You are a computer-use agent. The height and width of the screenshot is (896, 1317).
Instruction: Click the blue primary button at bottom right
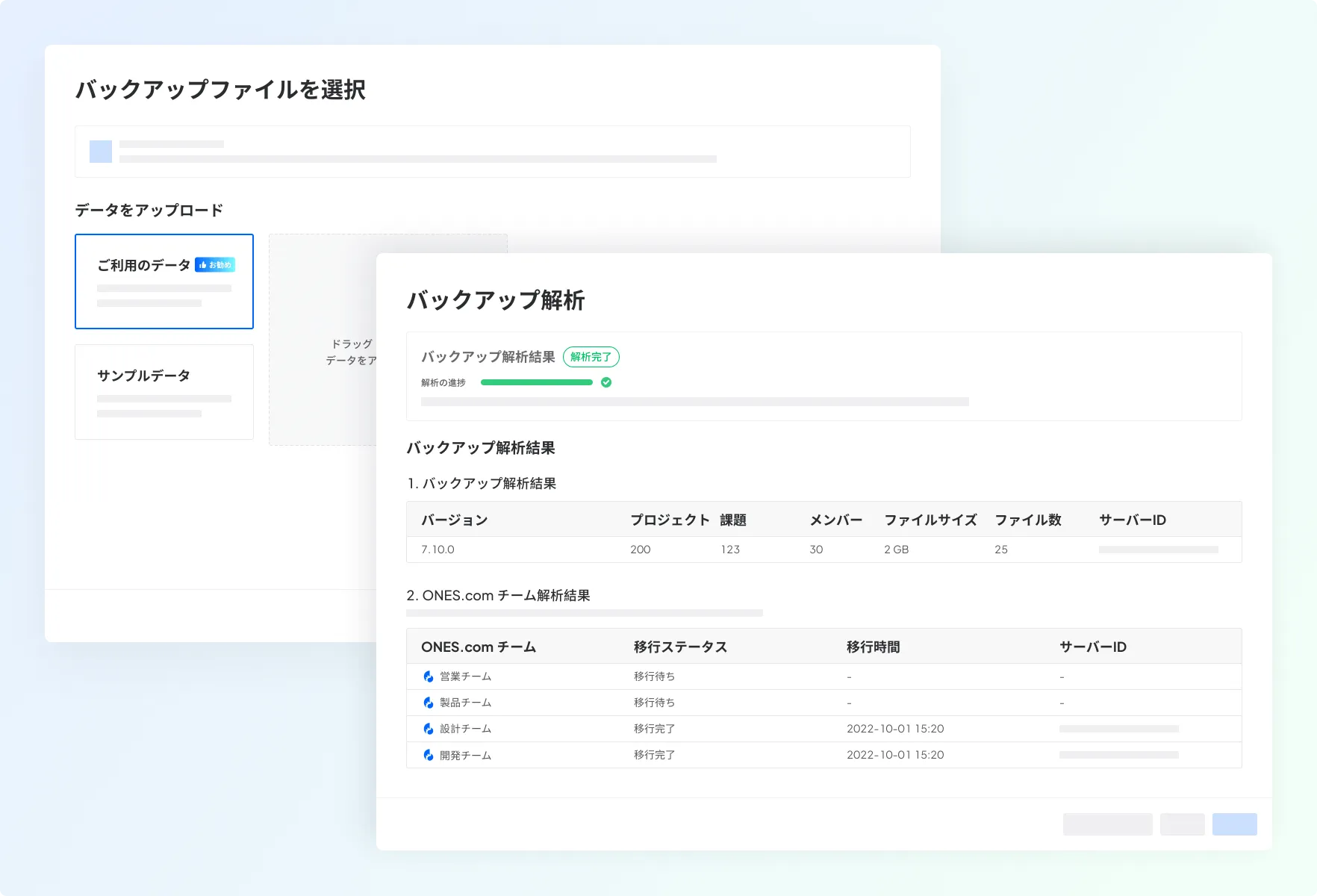pos(1234,824)
